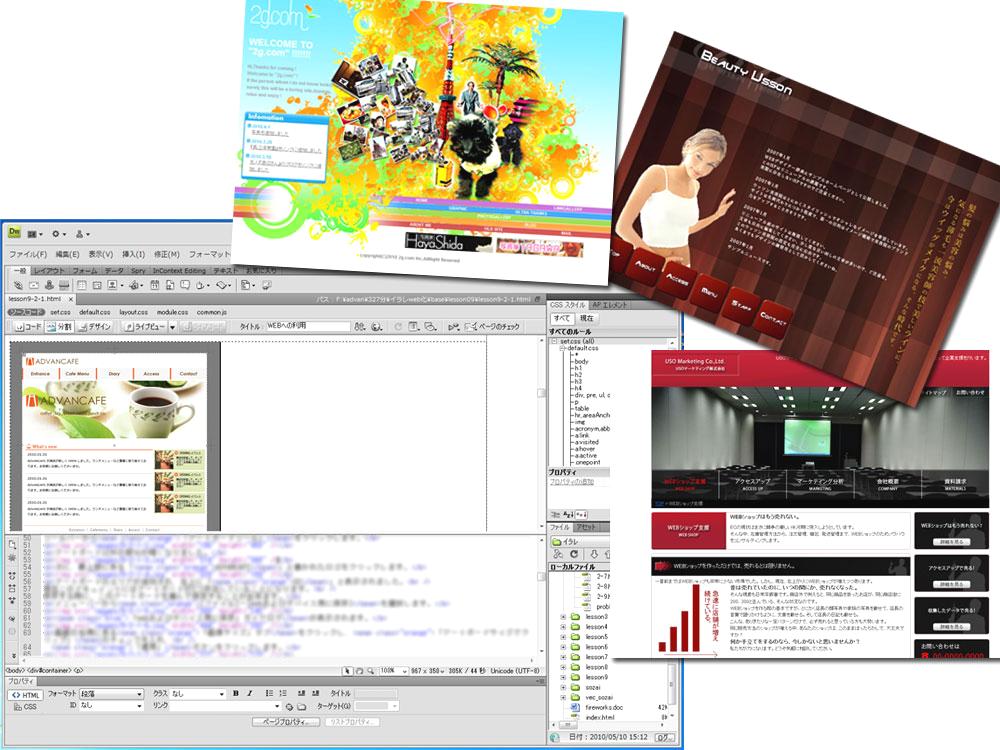Viewport: 1000px width, 750px height.
Task: Click the Bold formatting button
Action: [236, 693]
